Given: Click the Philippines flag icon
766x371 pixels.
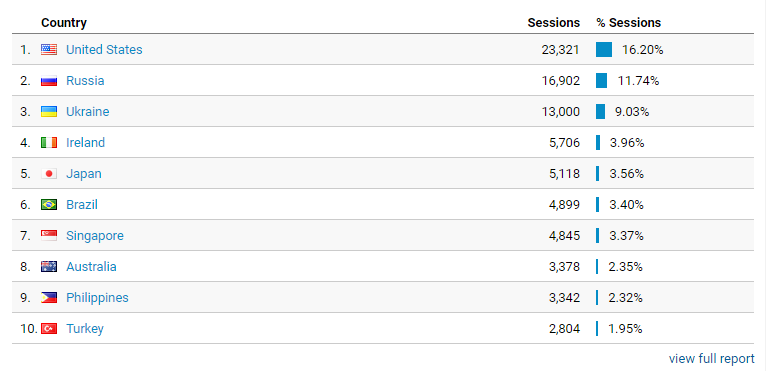Looking at the screenshot, I should pyautogui.click(x=49, y=298).
